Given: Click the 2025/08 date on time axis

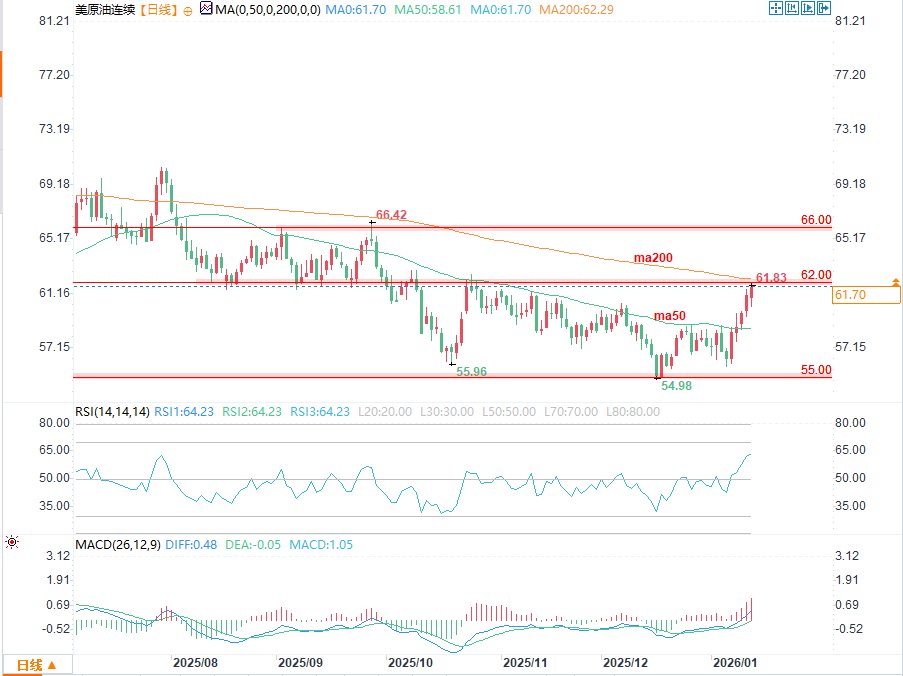Looking at the screenshot, I should 196,663.
